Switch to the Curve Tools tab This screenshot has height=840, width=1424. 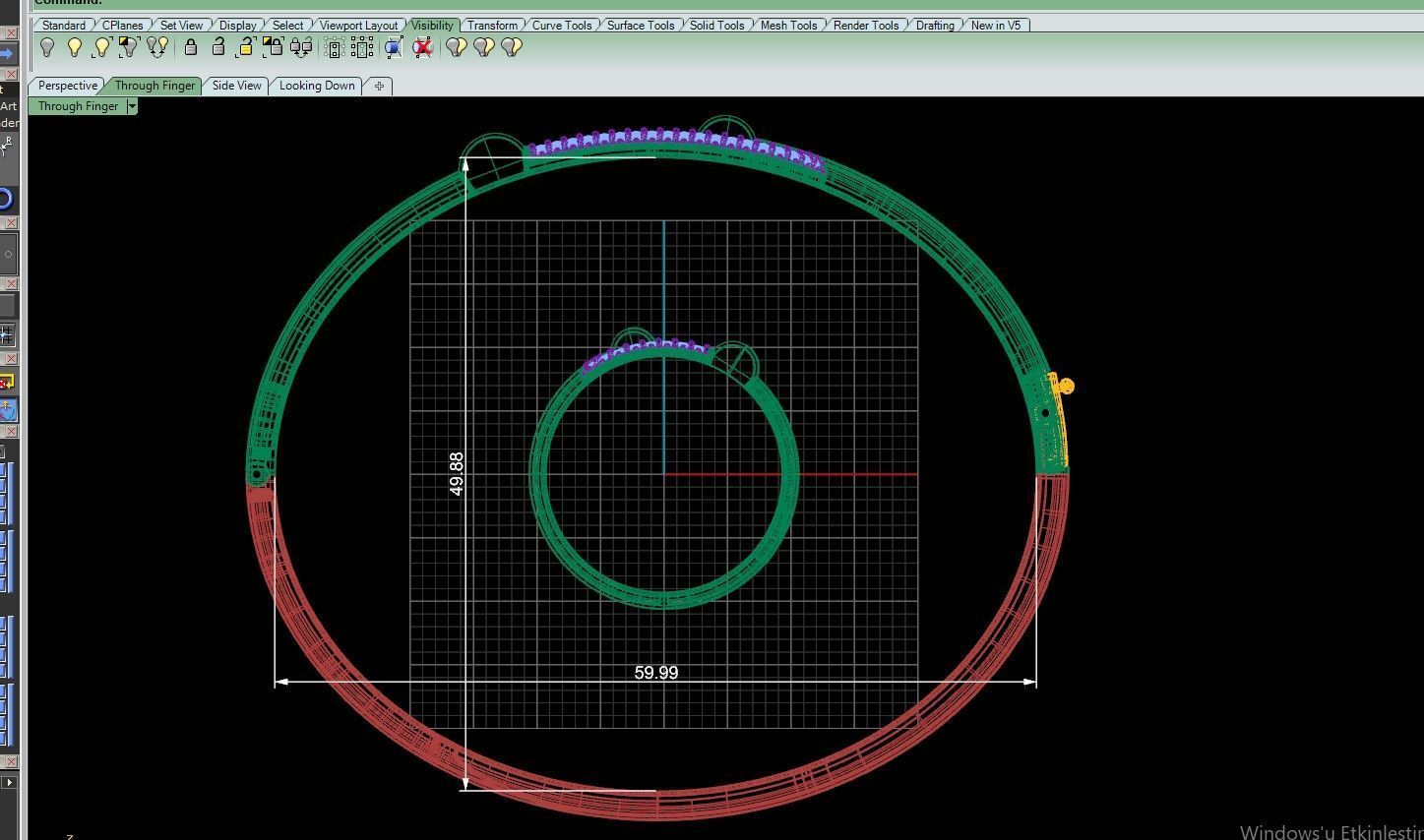pyautogui.click(x=562, y=25)
